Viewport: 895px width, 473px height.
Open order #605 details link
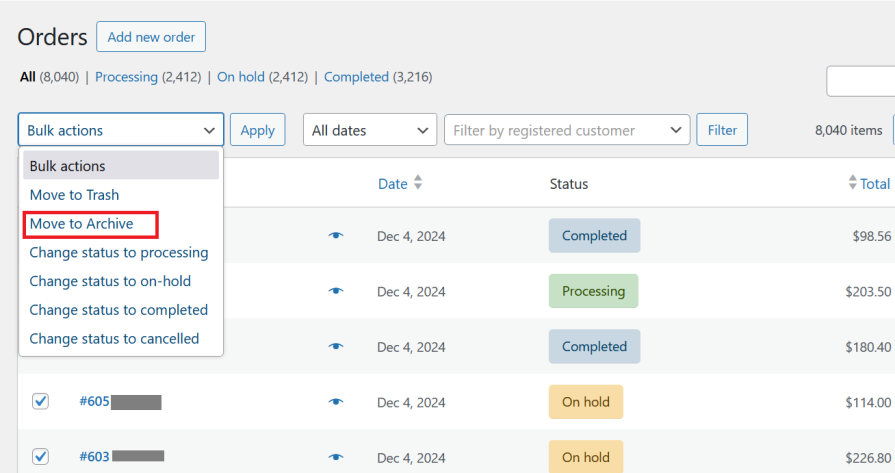click(95, 402)
